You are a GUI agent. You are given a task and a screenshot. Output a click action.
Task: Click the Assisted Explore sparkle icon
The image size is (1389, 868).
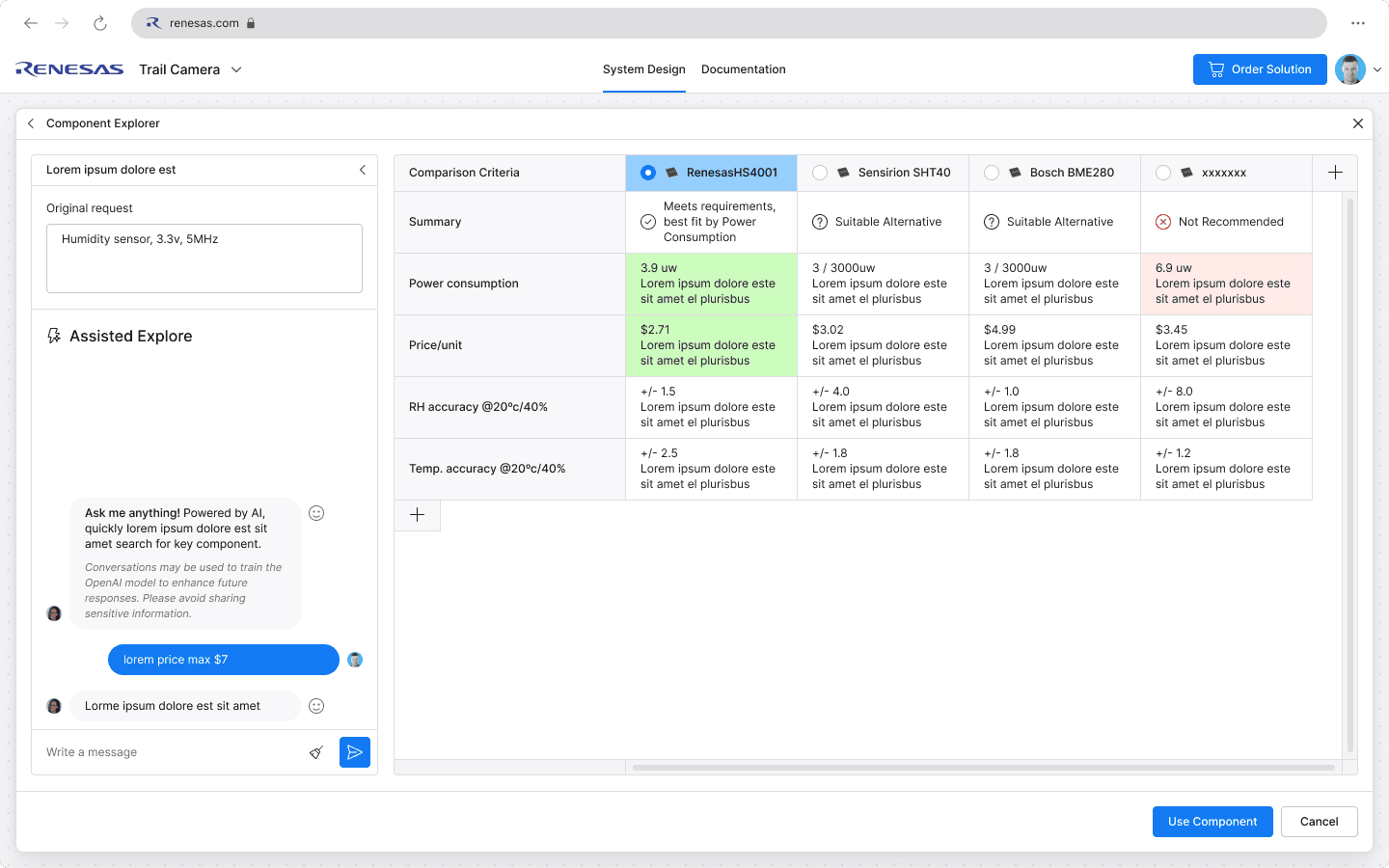coord(54,336)
